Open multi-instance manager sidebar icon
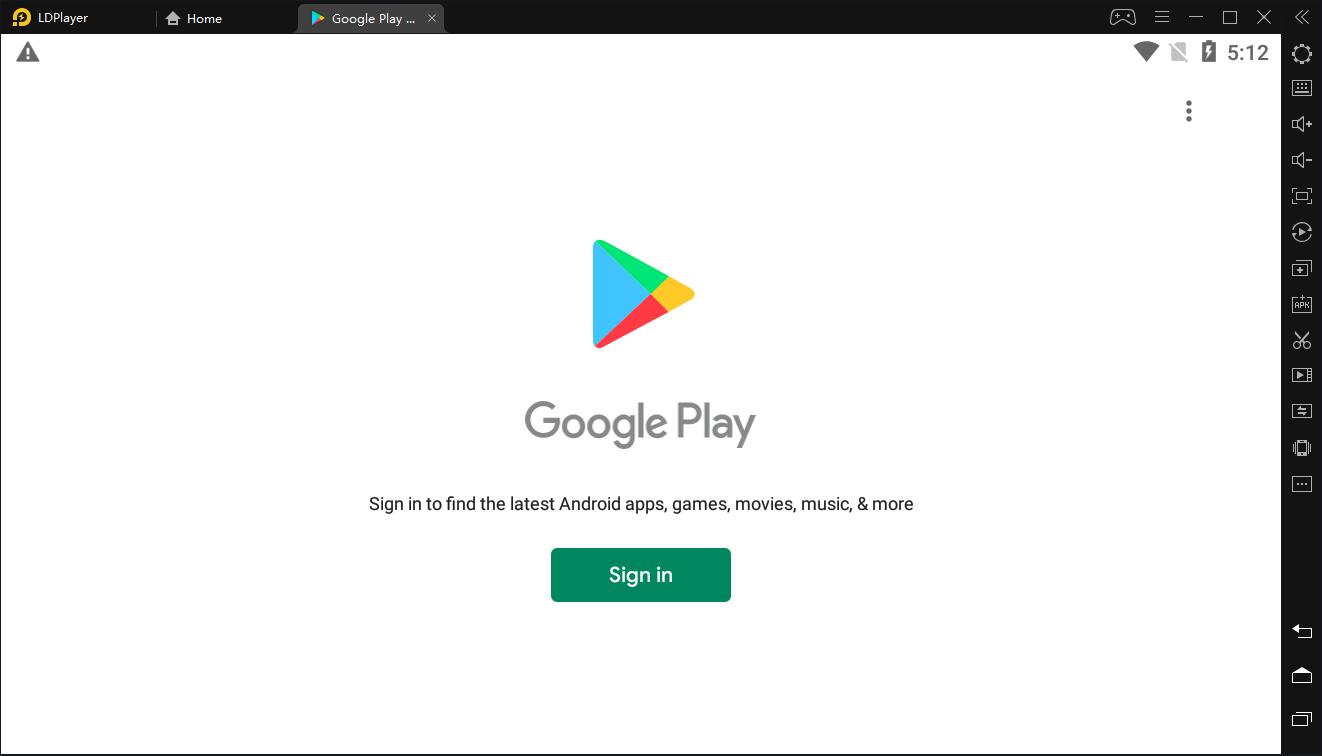 1301,268
